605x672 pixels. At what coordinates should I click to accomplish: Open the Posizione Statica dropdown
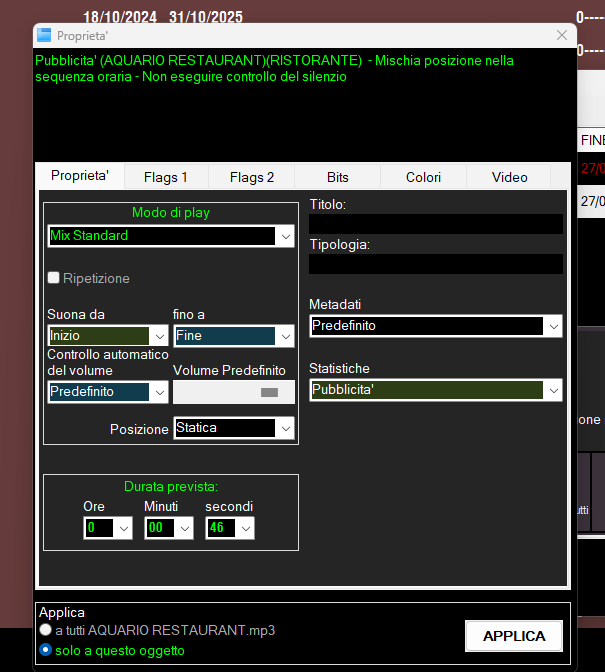pyautogui.click(x=286, y=428)
